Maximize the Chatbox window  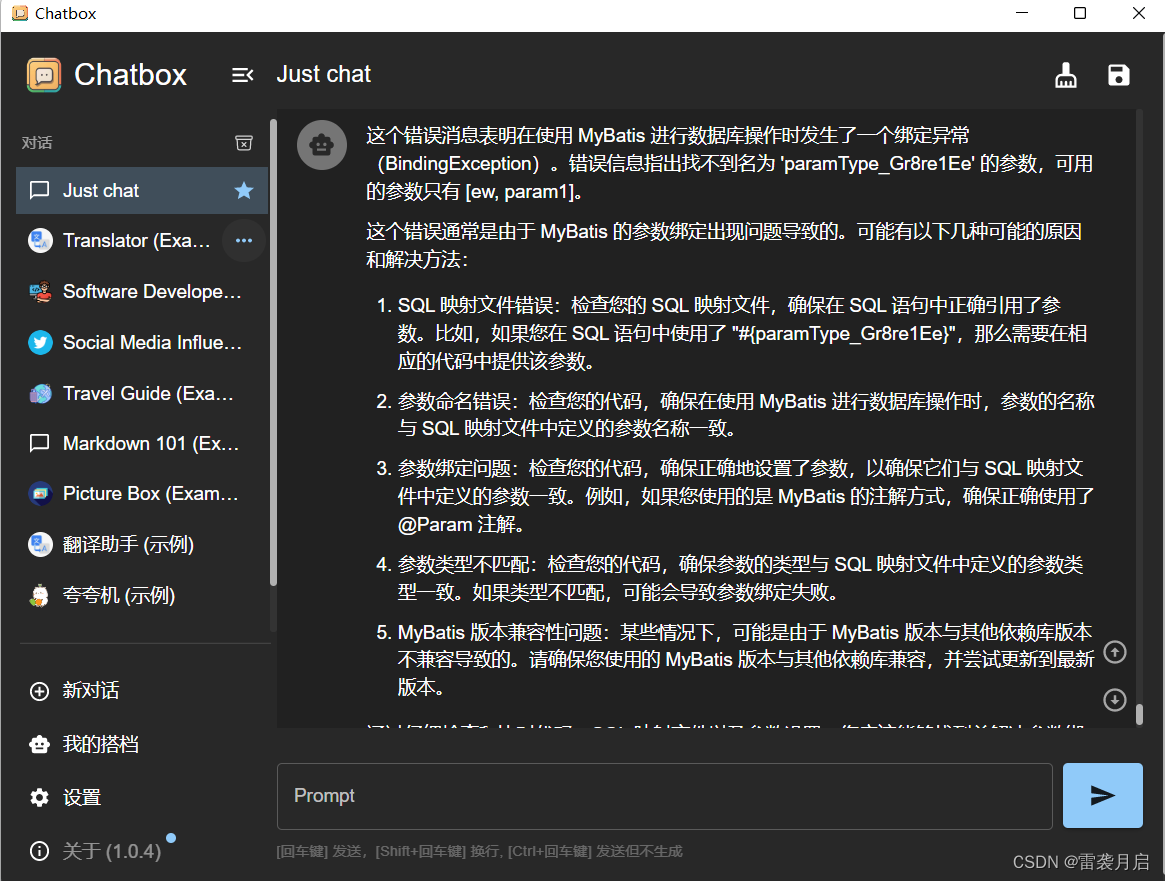coord(1080,13)
